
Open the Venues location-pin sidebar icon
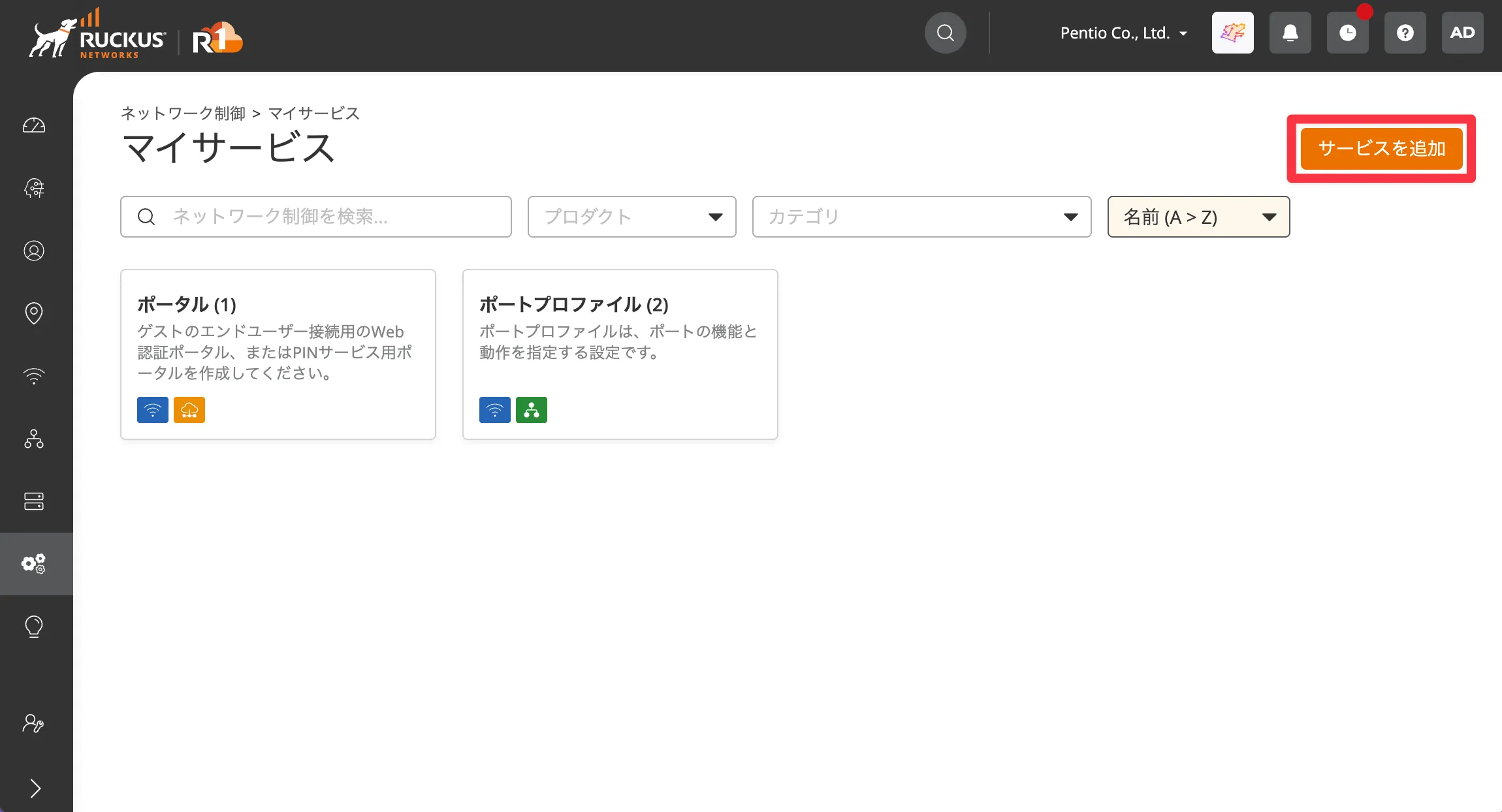coord(34,313)
